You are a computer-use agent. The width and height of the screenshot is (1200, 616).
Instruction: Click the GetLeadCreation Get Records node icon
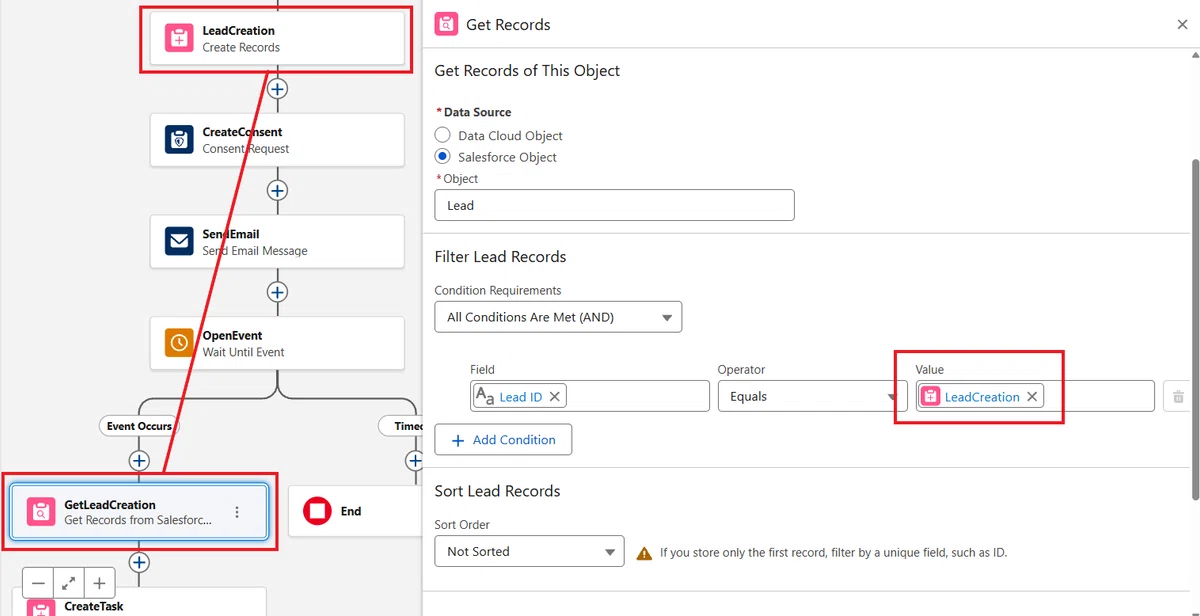[x=41, y=512]
